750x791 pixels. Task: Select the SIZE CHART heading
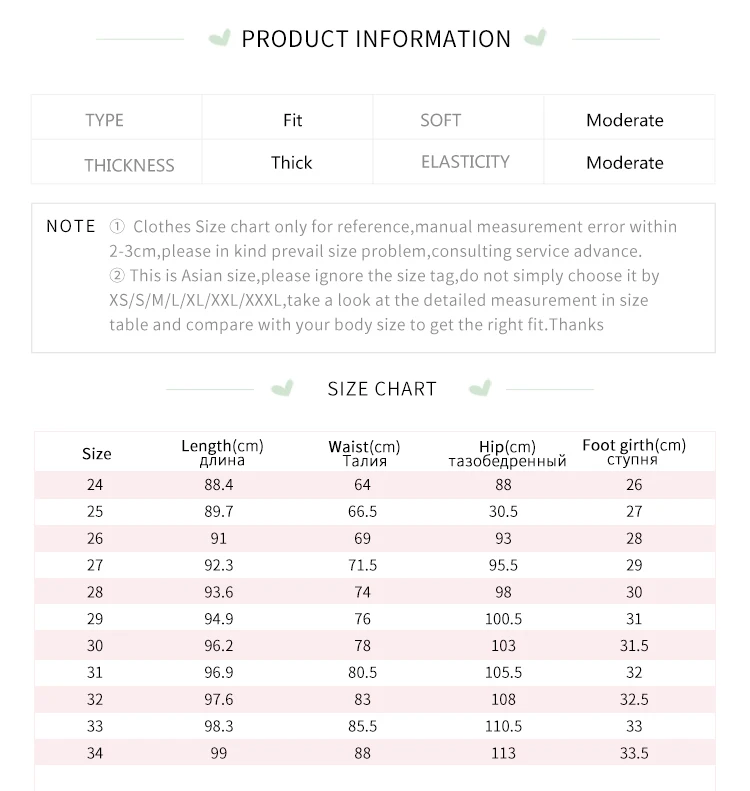coord(382,389)
